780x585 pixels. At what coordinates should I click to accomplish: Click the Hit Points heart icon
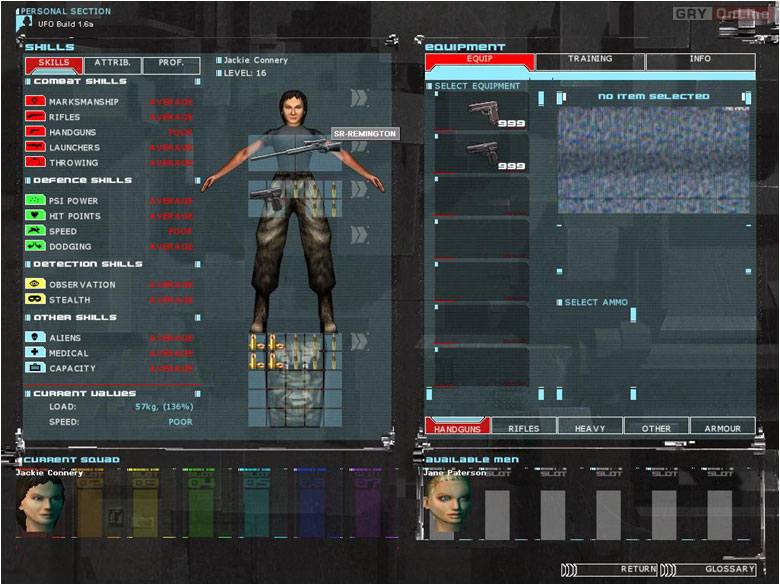point(35,216)
